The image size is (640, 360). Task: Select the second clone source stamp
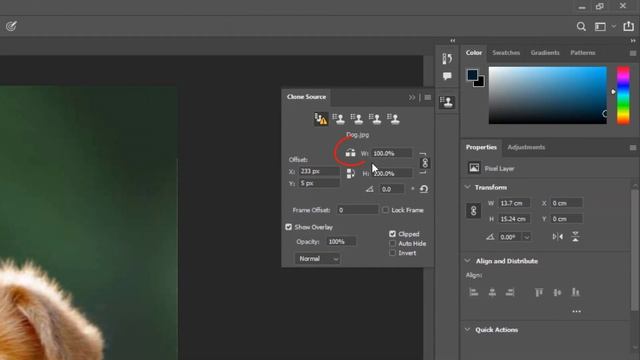(x=338, y=119)
